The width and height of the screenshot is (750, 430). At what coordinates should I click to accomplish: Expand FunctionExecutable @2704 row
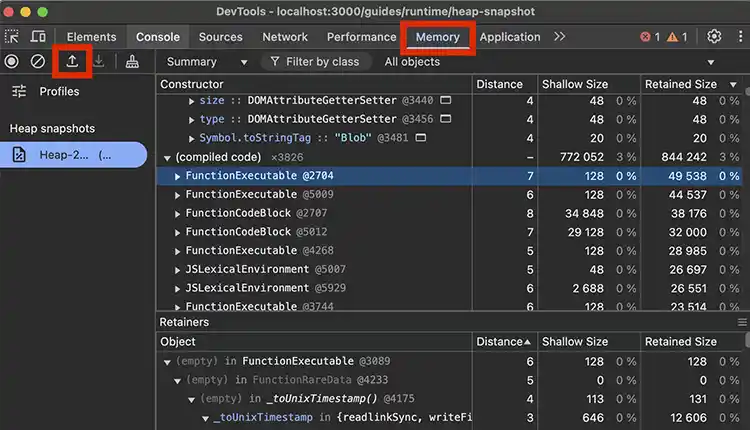178,176
